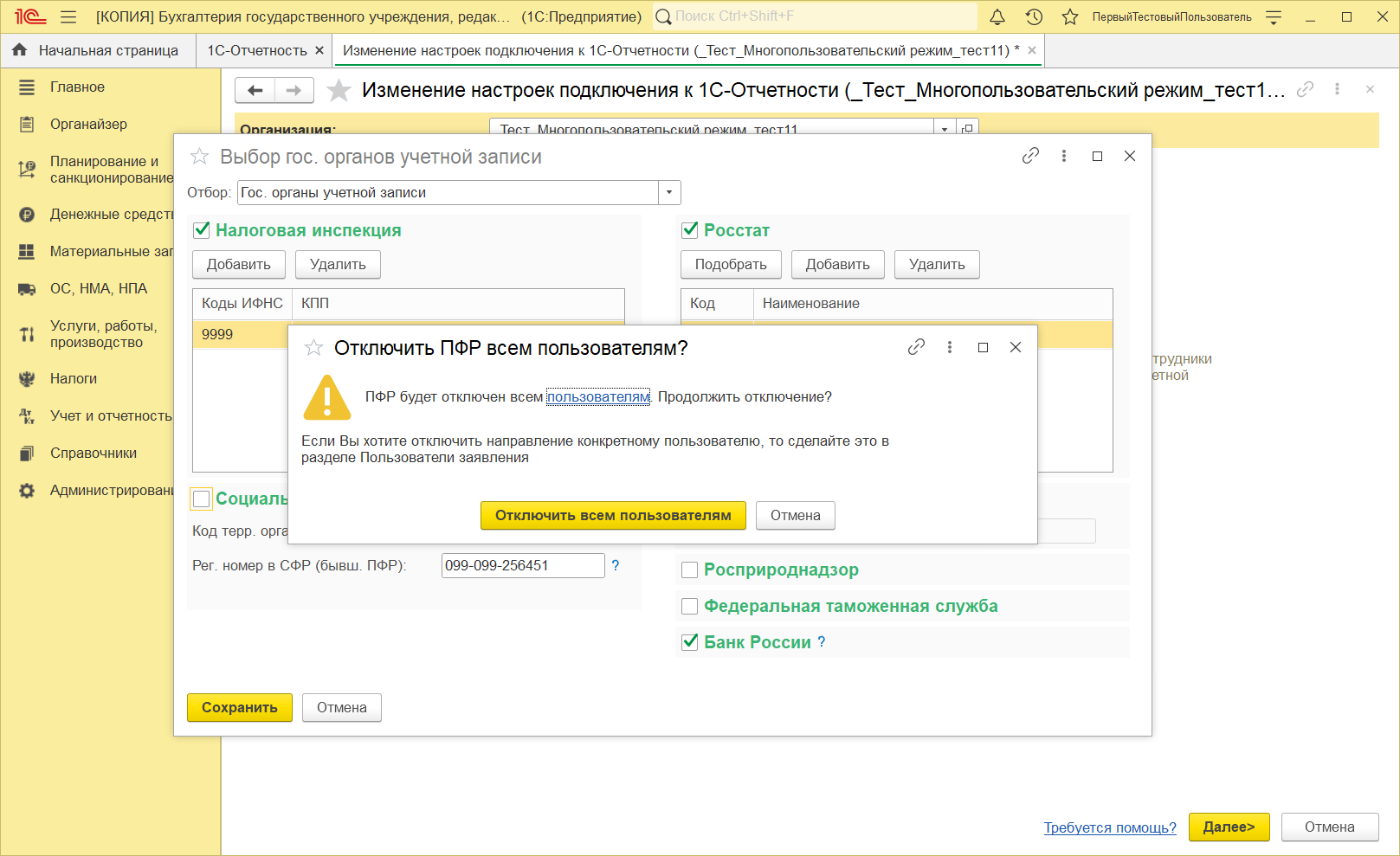Toggle Социальный фонд checkbox
Screen dimensions: 1400x856
pyautogui.click(x=202, y=499)
